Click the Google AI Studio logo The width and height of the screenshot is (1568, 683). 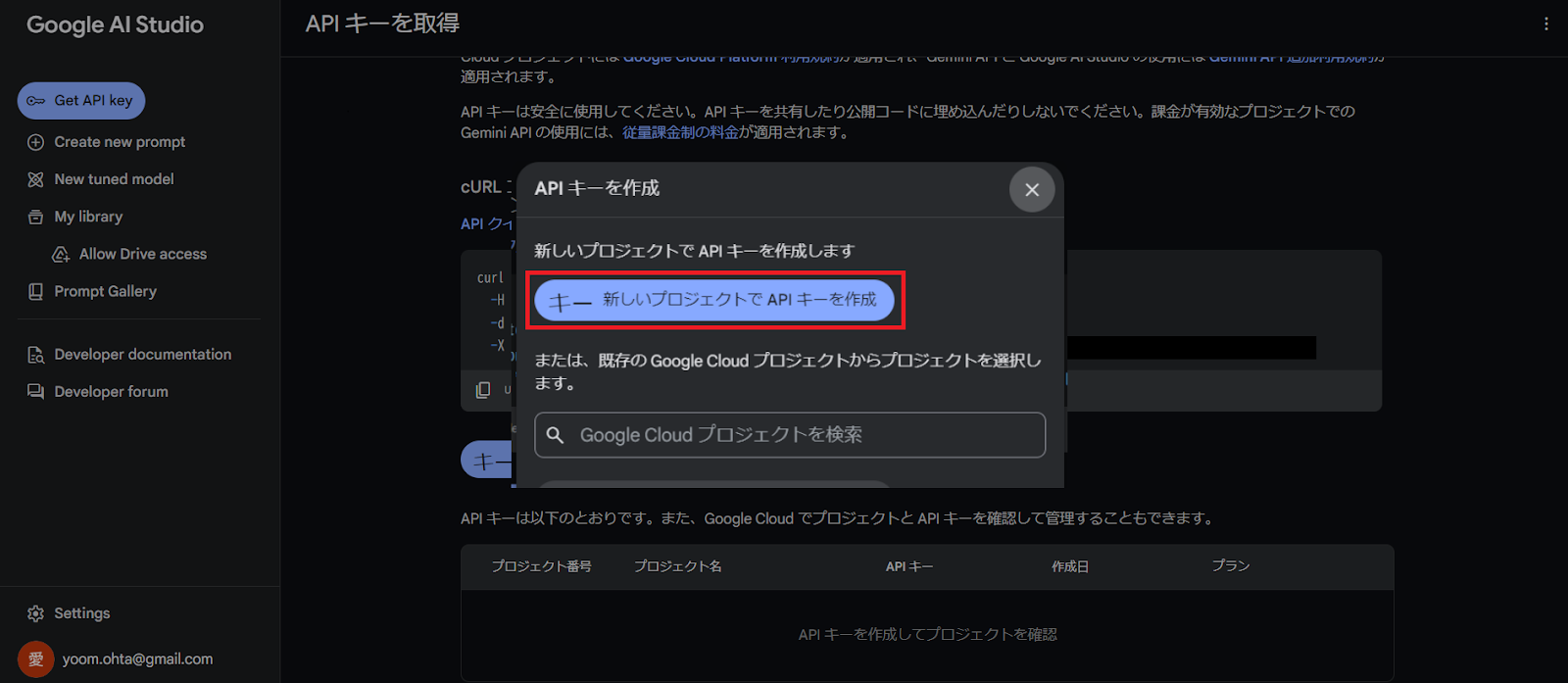[x=115, y=25]
